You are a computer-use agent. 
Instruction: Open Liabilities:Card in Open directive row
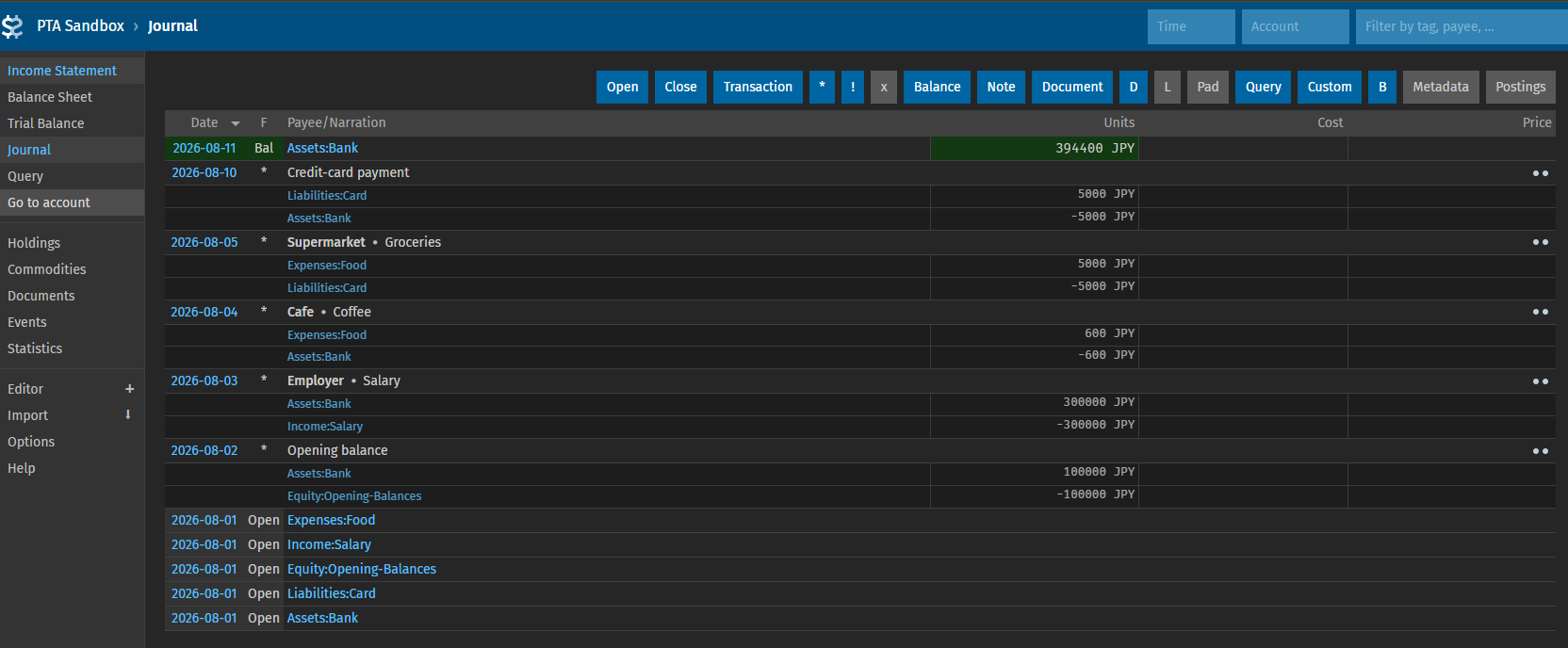[x=332, y=593]
